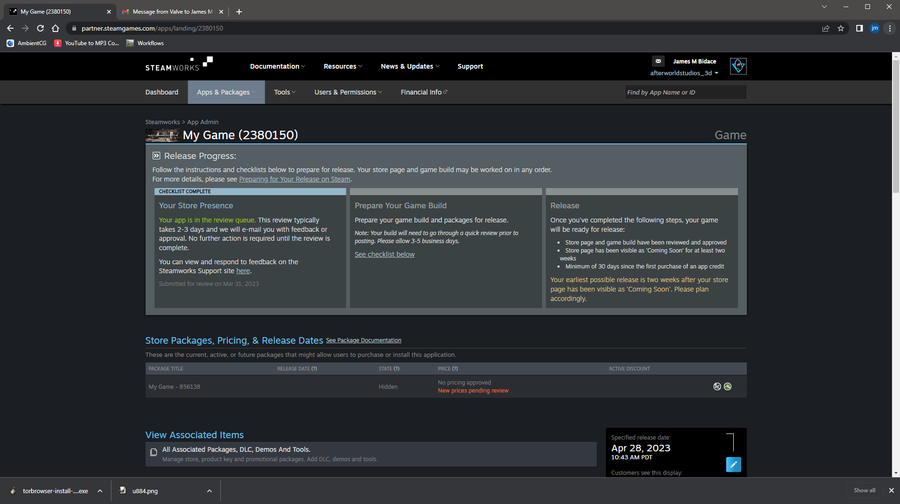
Task: Expand the Apps & Packages menu
Action: coord(226,92)
